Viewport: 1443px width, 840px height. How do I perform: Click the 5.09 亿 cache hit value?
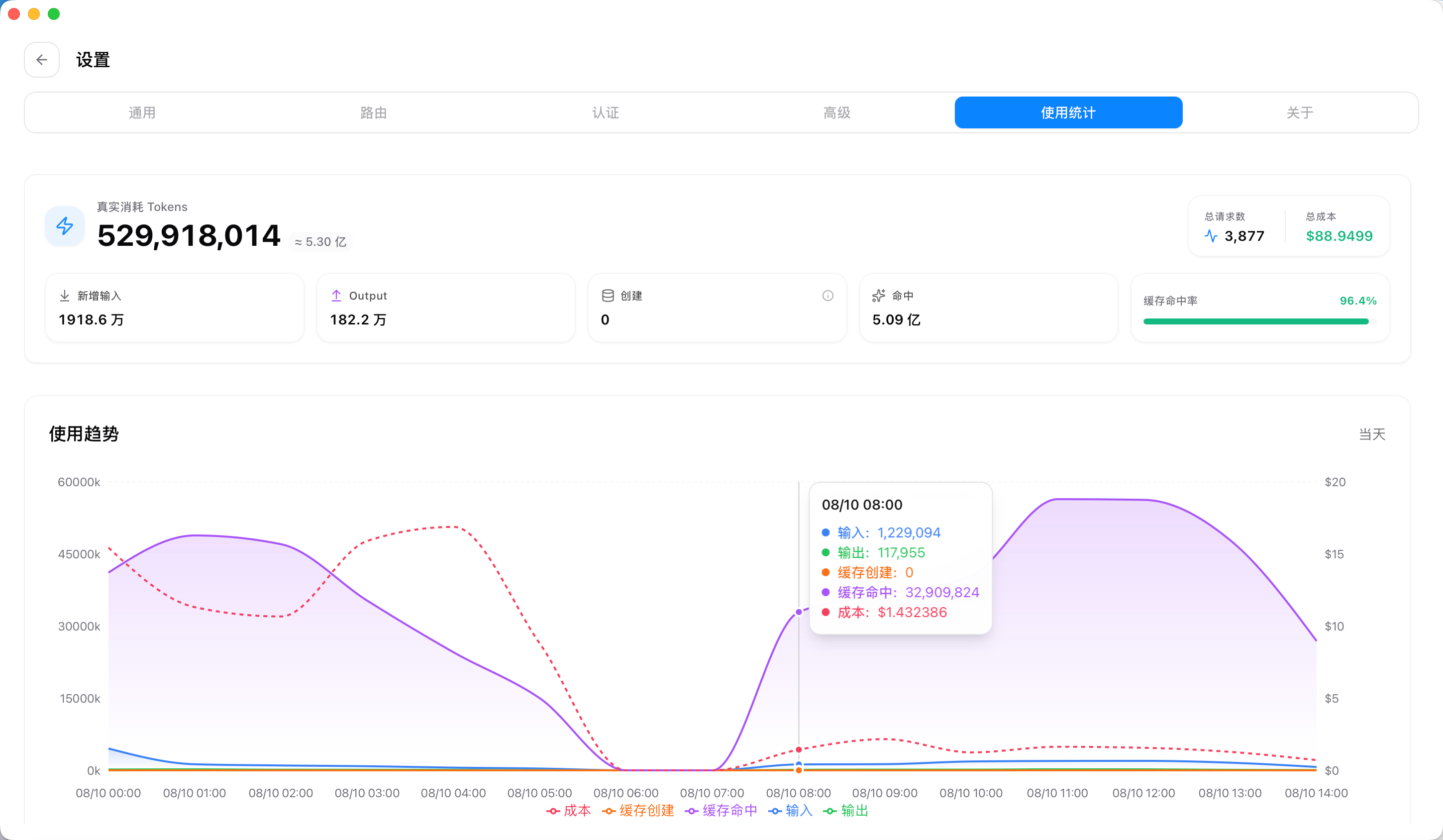(x=896, y=320)
